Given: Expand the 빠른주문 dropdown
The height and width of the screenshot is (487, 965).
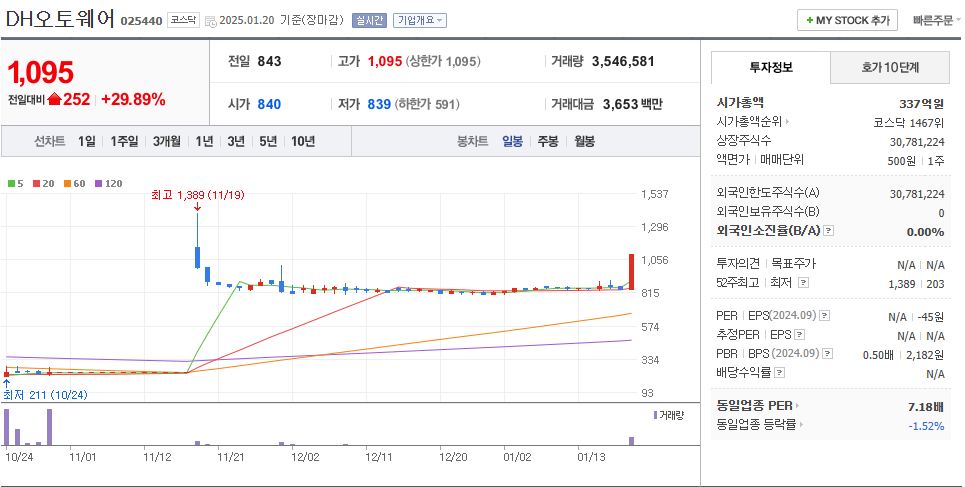Looking at the screenshot, I should tap(932, 20).
